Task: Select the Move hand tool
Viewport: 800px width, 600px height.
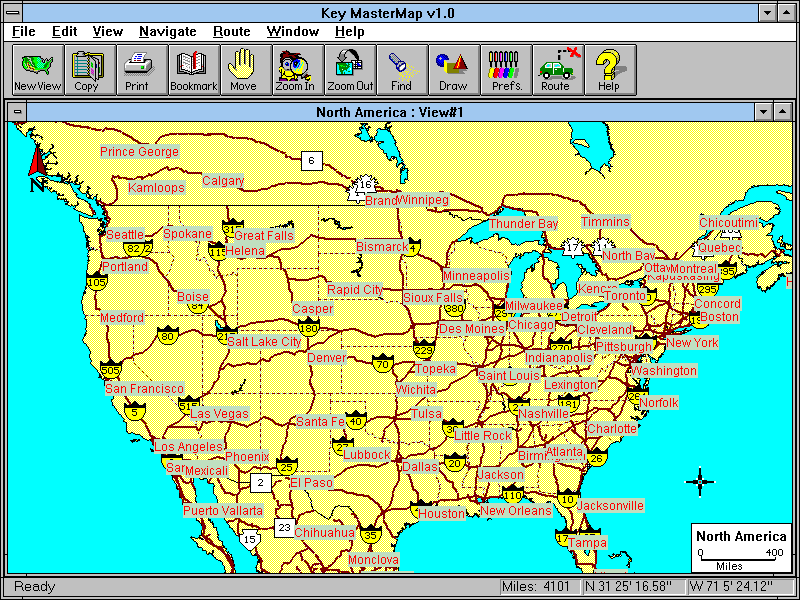Action: (x=246, y=69)
